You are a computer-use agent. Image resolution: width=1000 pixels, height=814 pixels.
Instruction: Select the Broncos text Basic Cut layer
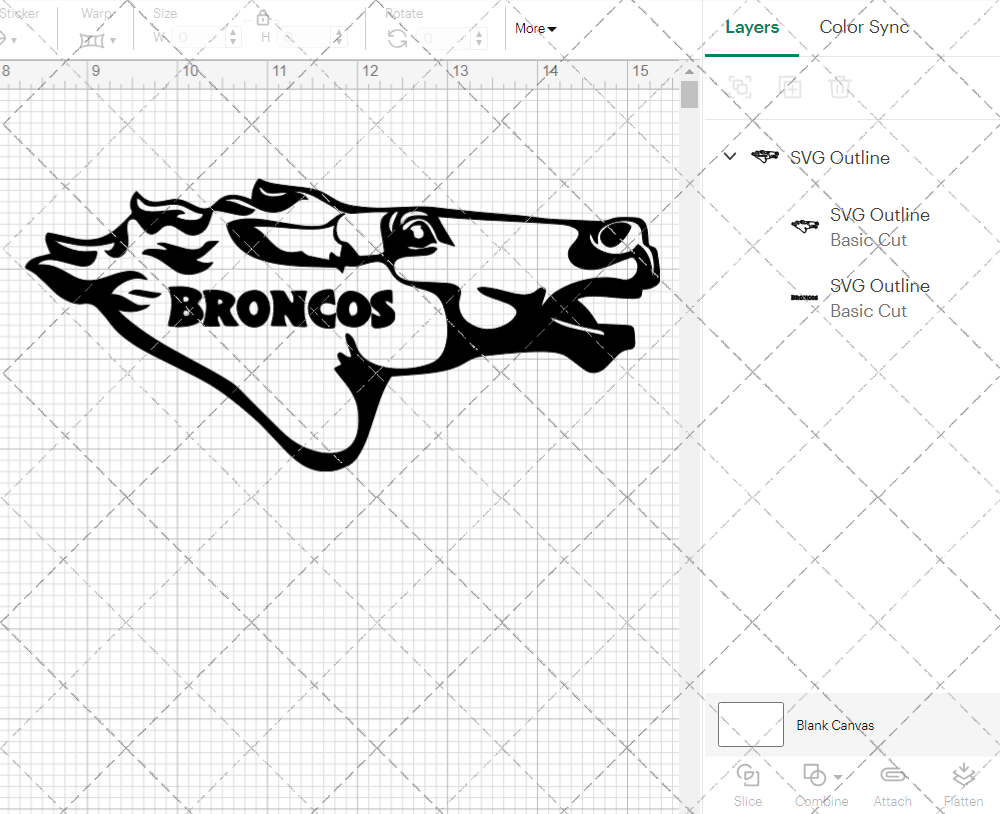pyautogui.click(x=880, y=297)
